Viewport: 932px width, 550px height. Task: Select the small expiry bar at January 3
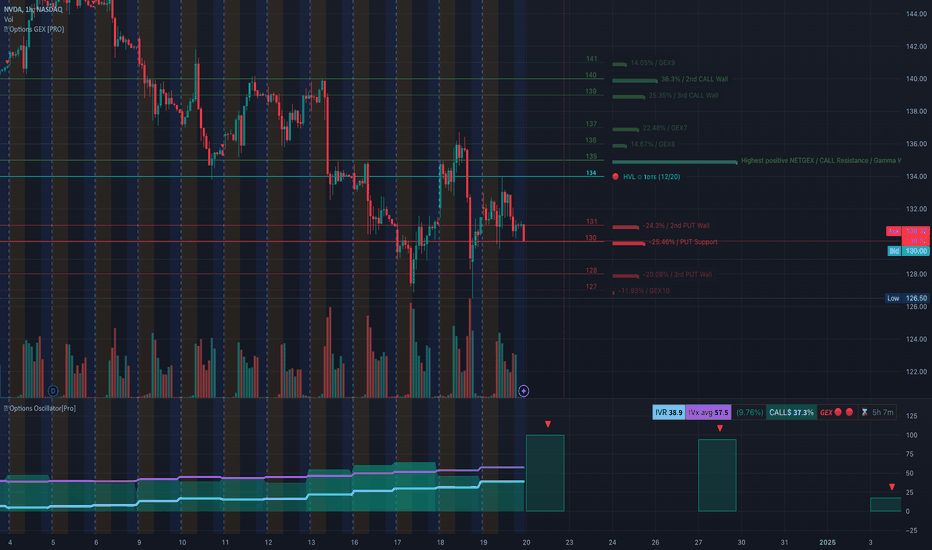pos(886,504)
